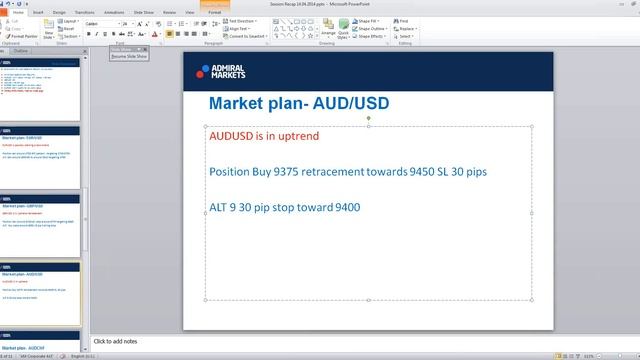The width and height of the screenshot is (640, 360).
Task: Open the Quick Styles gallery
Action: click(343, 29)
